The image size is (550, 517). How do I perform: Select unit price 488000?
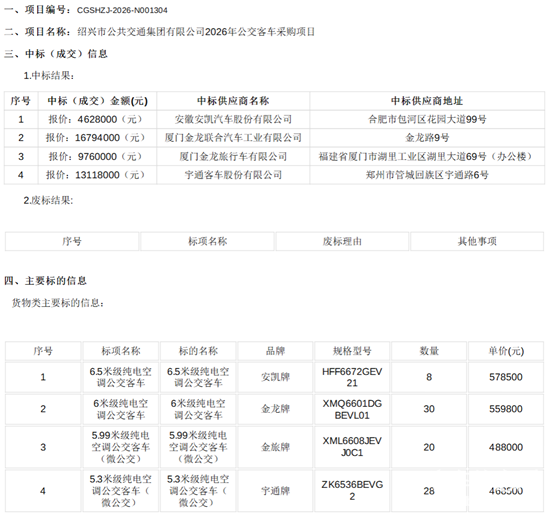(x=506, y=447)
